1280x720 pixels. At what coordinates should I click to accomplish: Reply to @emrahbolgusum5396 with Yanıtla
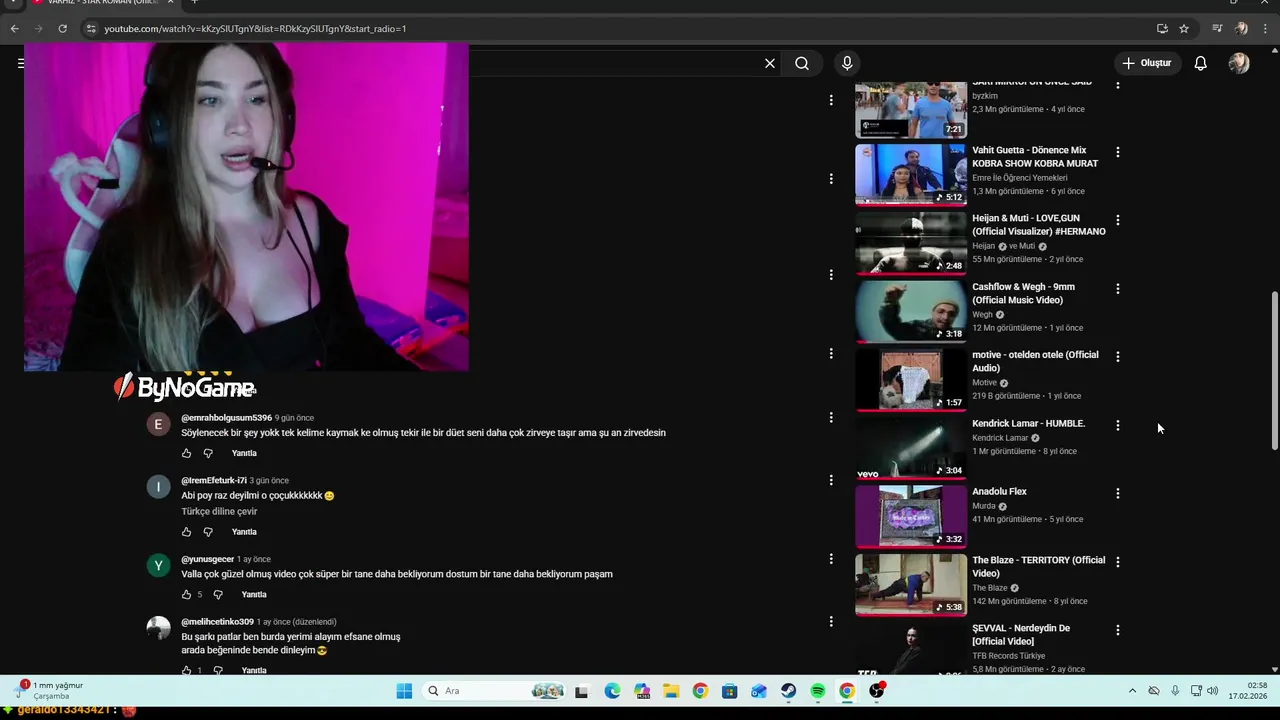(x=244, y=453)
